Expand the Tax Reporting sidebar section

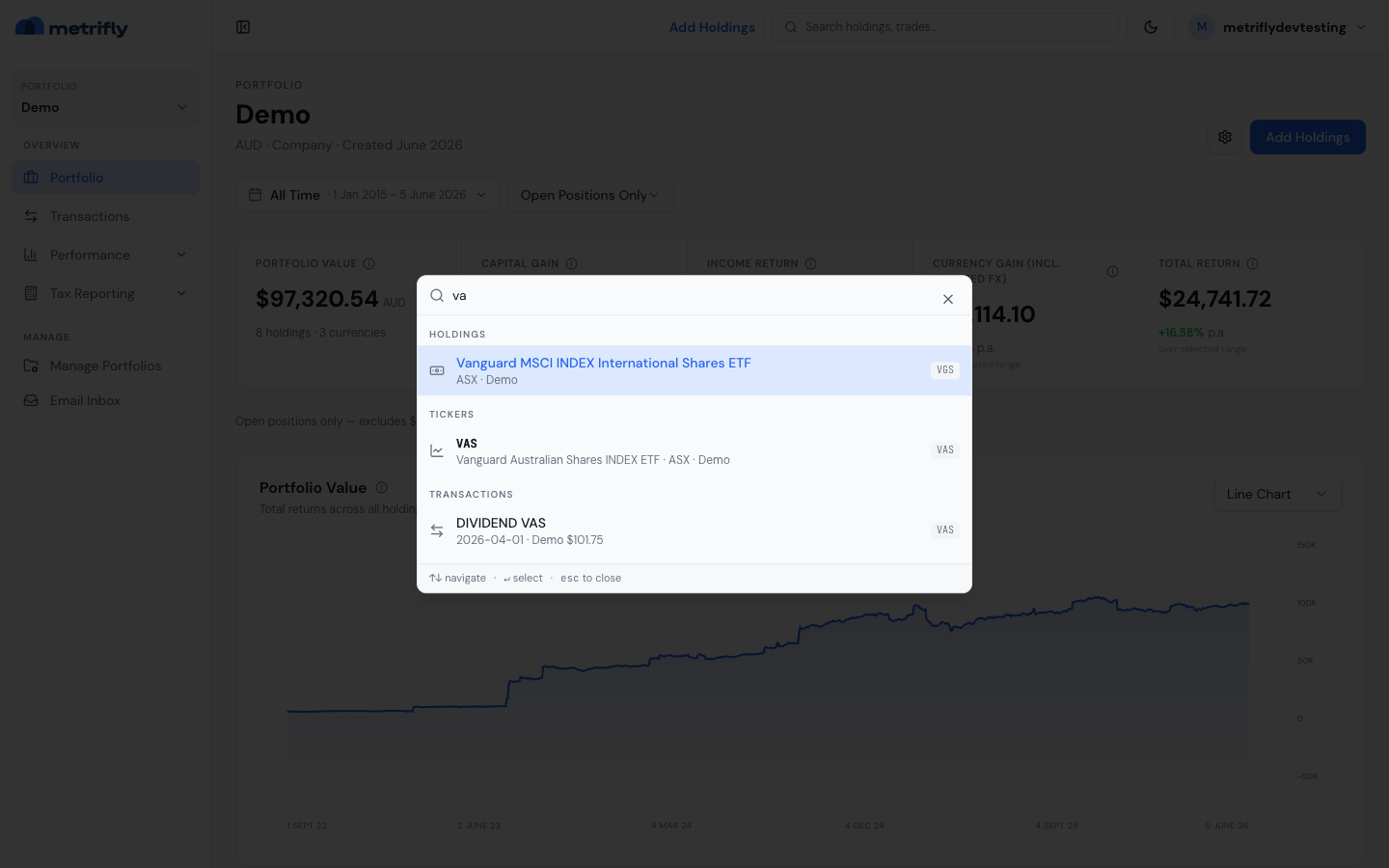coord(105,293)
